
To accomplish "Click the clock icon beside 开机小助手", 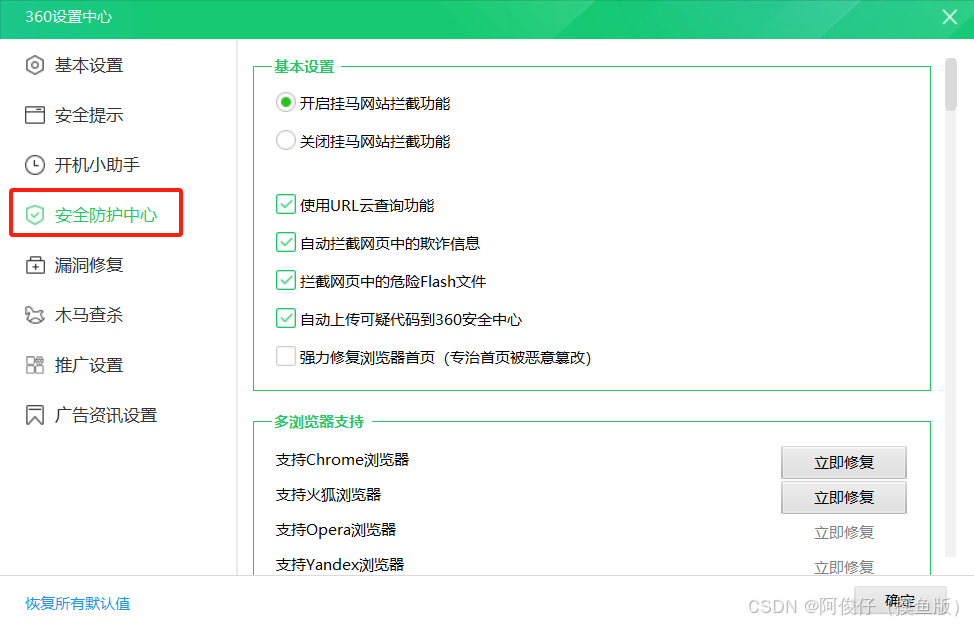I will click(35, 165).
